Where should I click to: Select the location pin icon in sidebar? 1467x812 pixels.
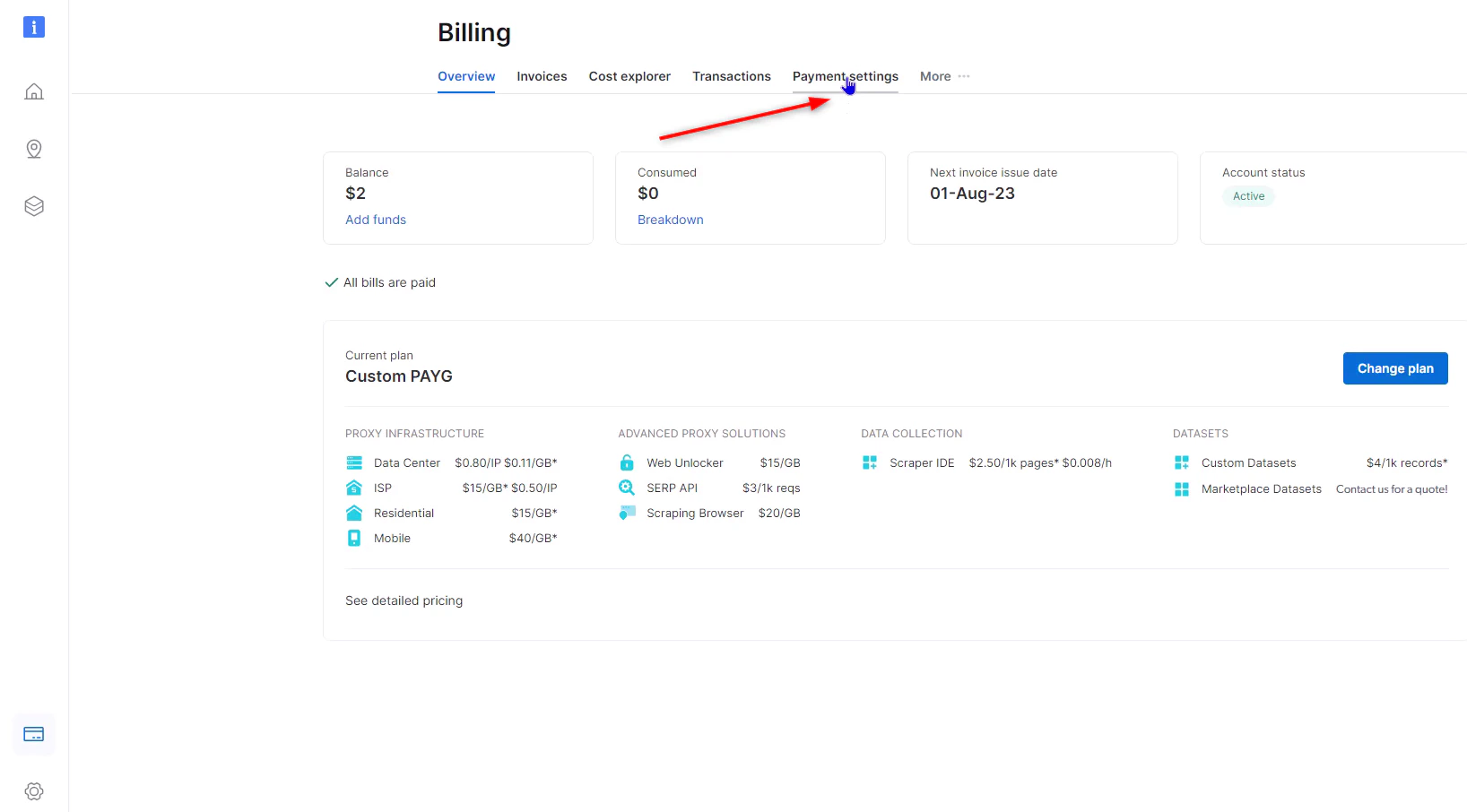click(33, 149)
